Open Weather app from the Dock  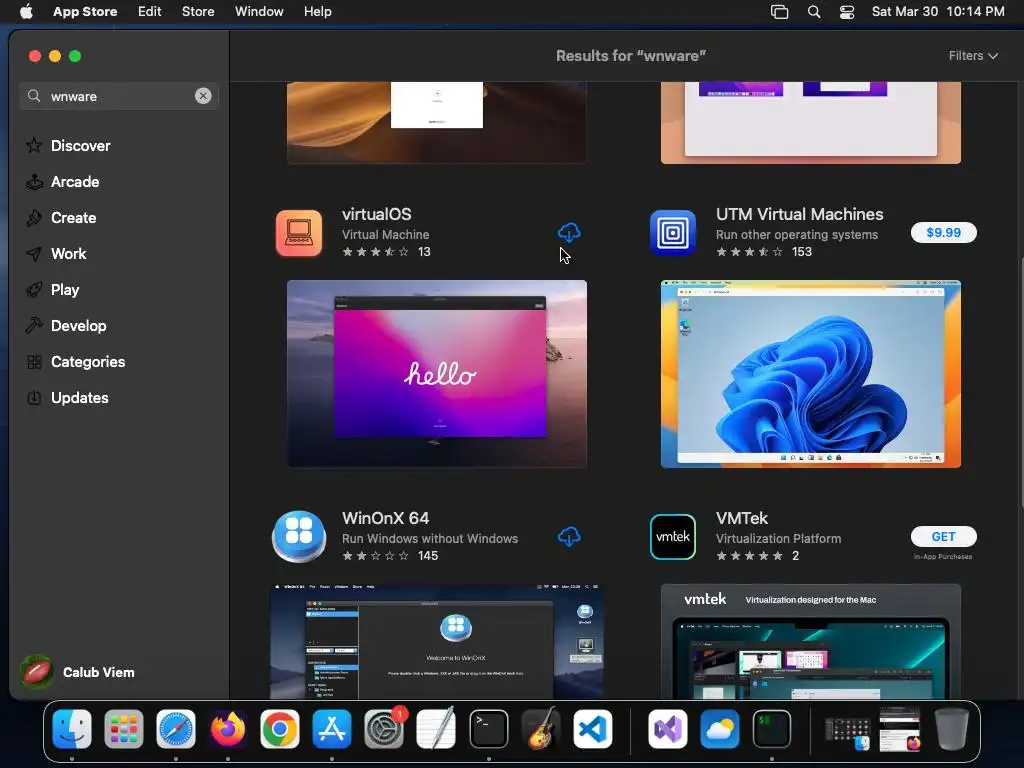click(x=720, y=729)
